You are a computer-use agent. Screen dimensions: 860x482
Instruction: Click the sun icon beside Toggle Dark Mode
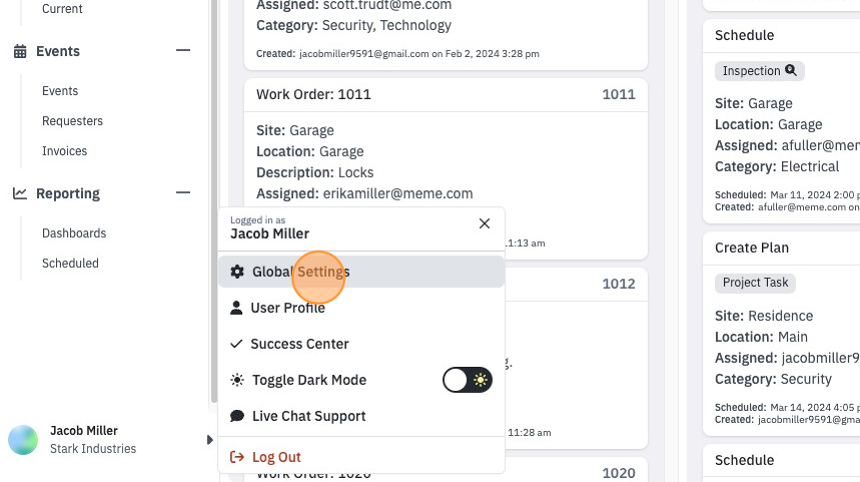pos(237,380)
